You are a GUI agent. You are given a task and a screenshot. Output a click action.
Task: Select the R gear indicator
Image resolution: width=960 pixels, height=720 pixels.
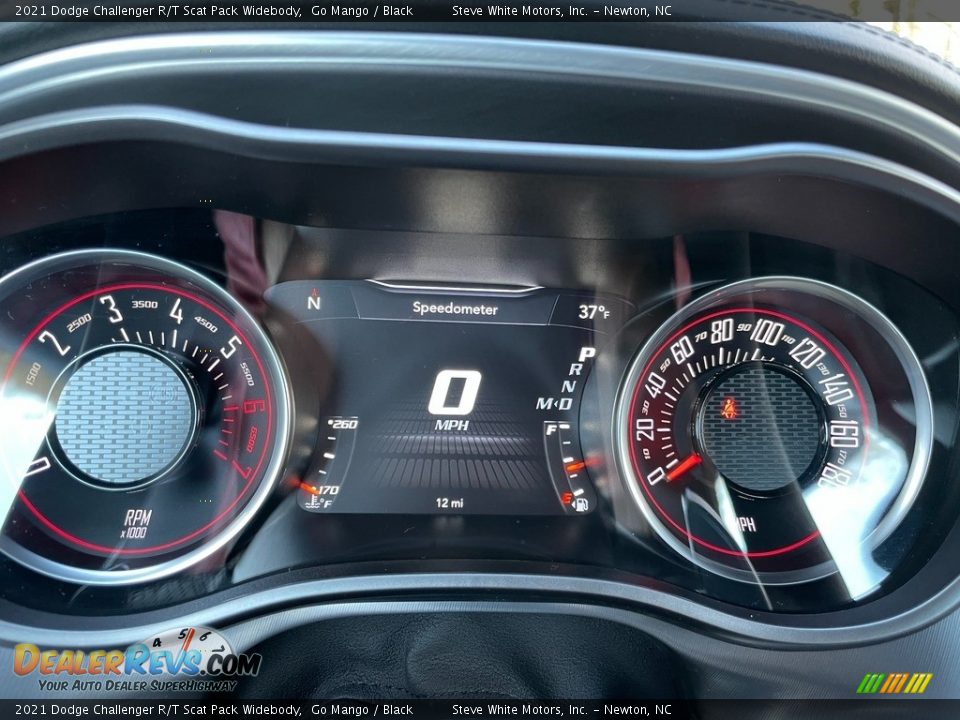[576, 369]
